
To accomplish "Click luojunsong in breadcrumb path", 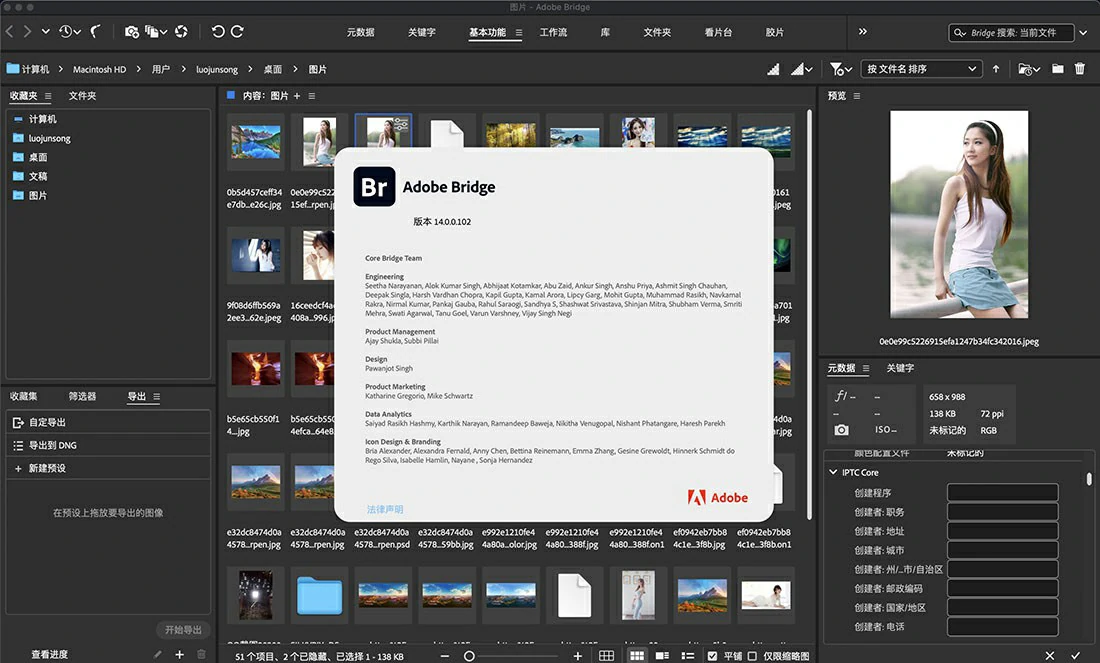I will coord(217,69).
